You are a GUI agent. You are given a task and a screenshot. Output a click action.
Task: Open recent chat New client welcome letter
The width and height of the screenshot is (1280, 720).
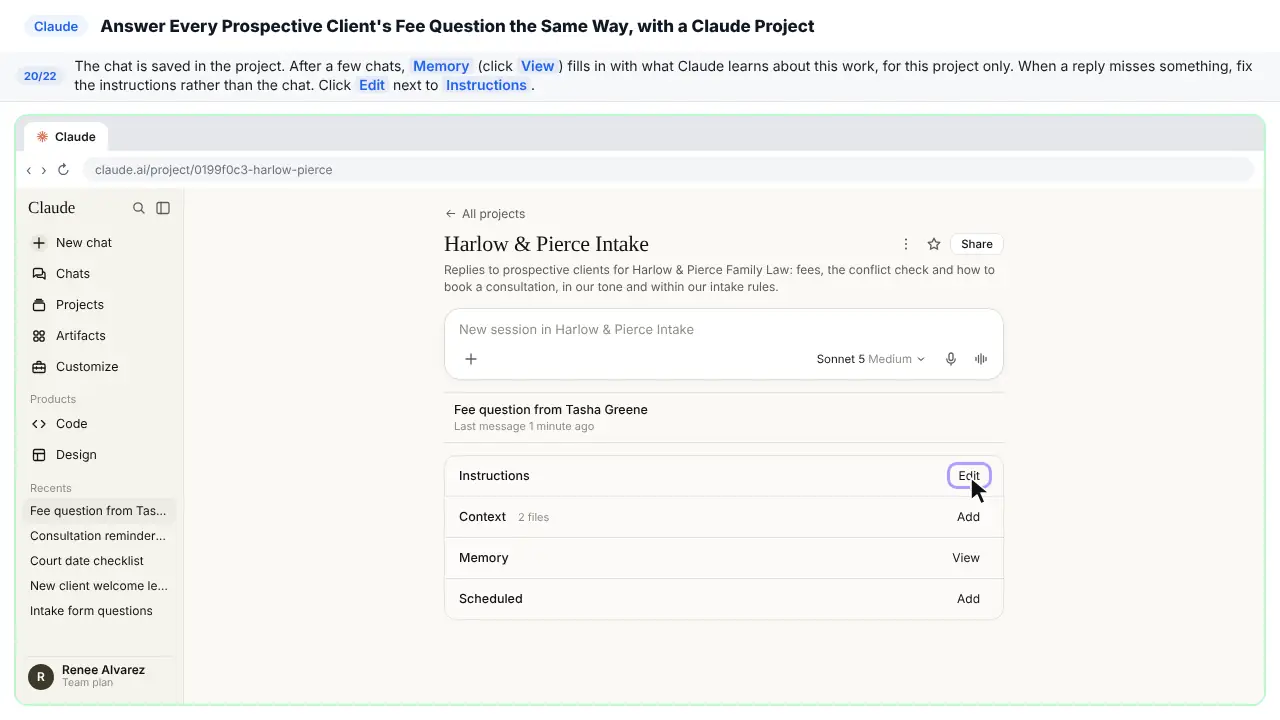tap(98, 586)
